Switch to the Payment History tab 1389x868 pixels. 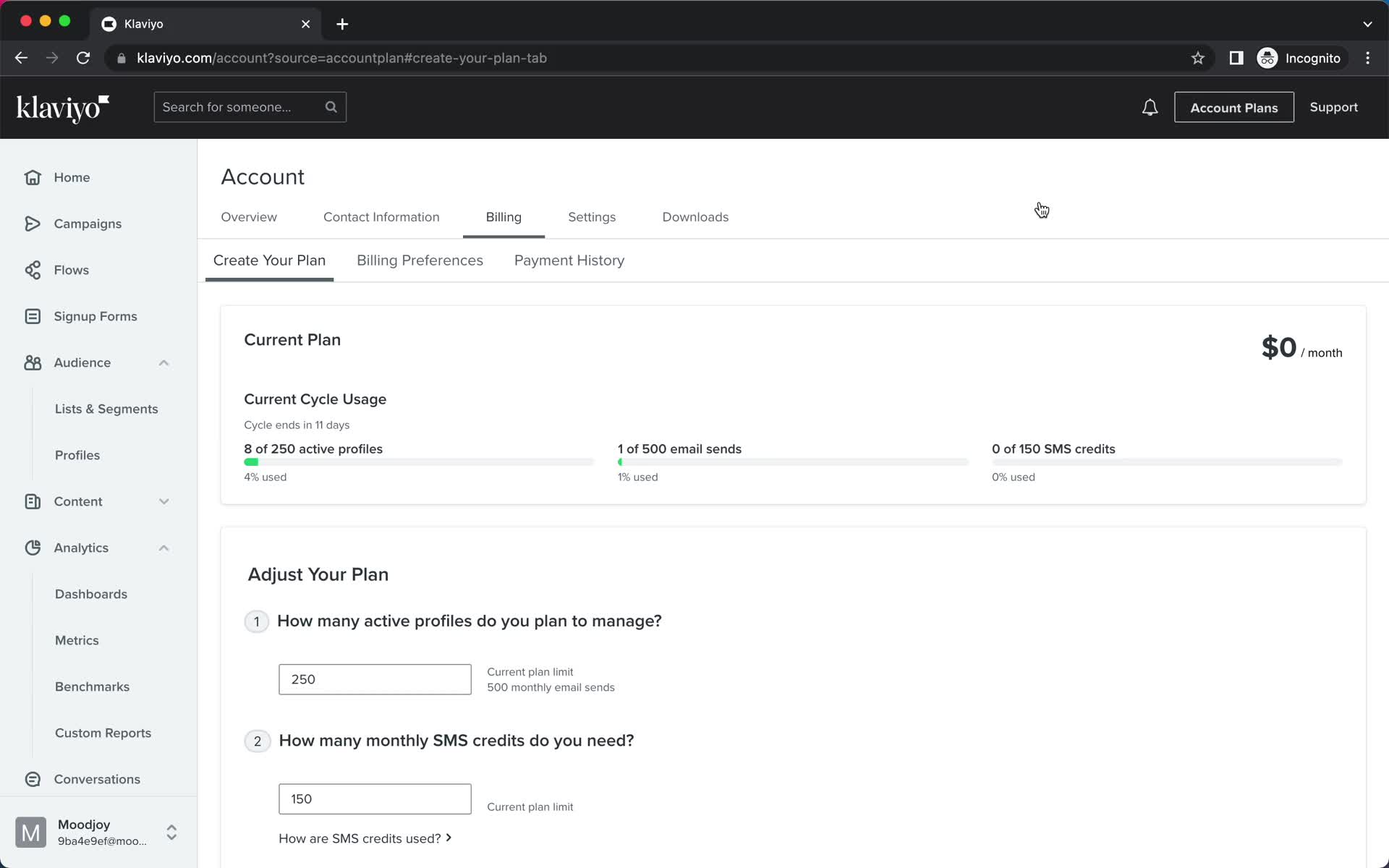(569, 260)
